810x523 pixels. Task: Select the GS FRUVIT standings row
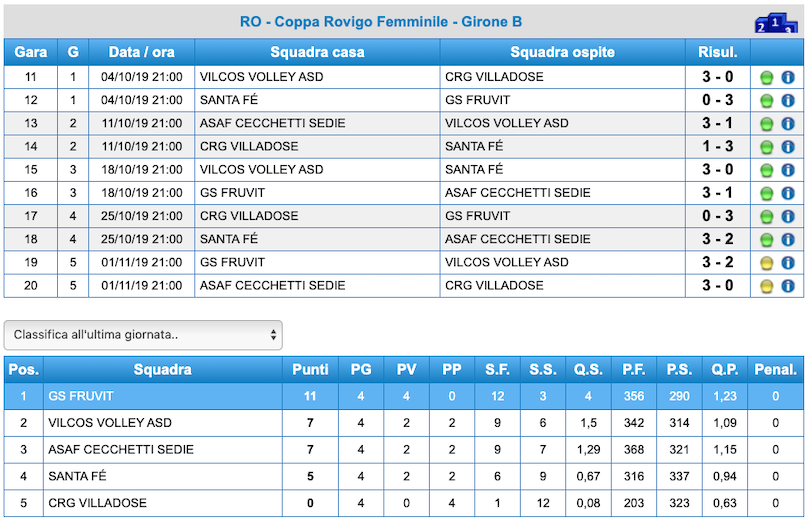pyautogui.click(x=404, y=396)
